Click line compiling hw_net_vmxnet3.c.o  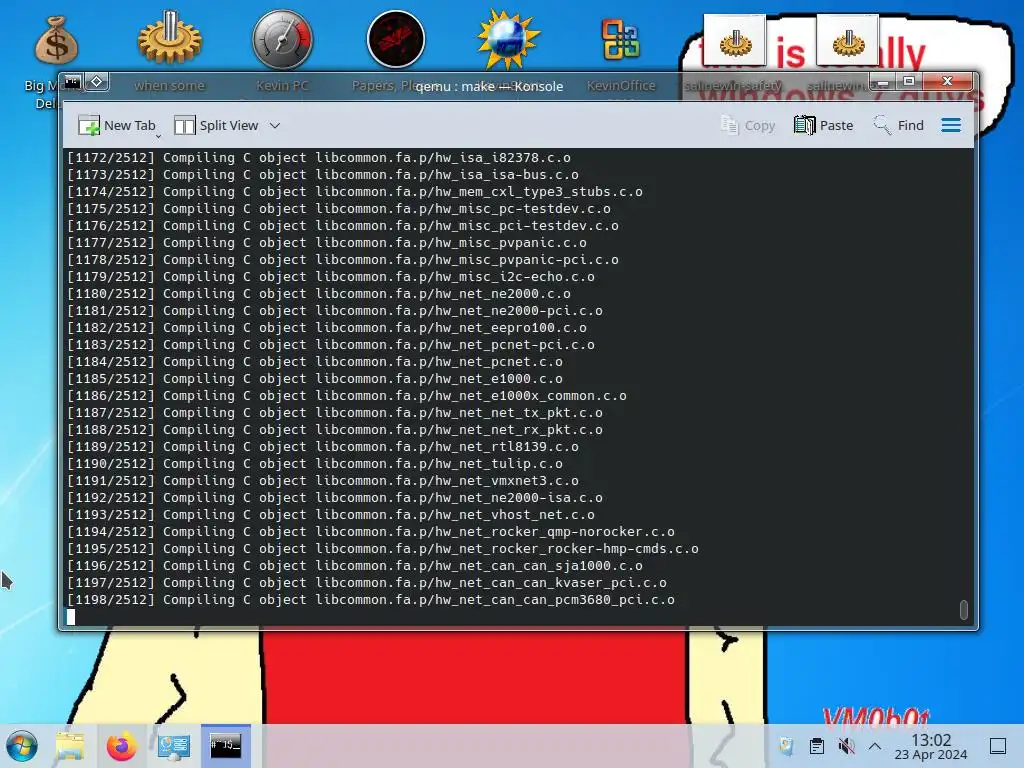(x=323, y=480)
